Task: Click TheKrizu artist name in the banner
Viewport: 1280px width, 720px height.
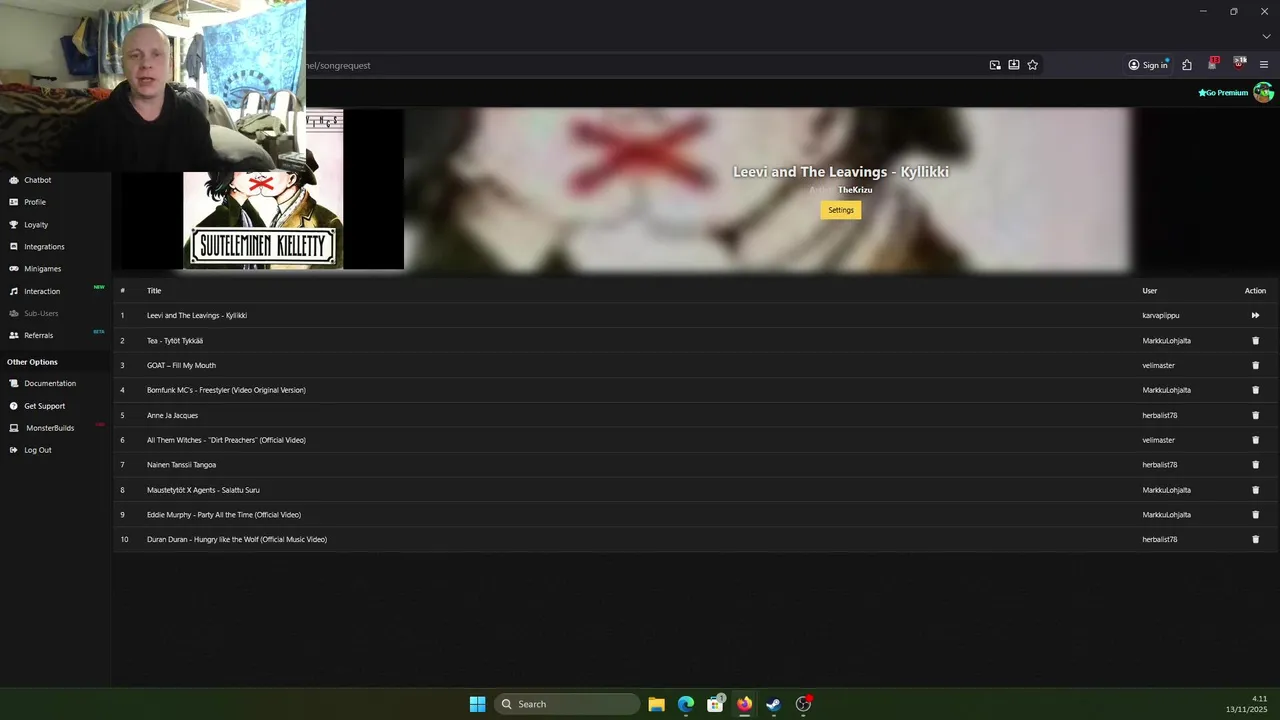Action: click(855, 190)
